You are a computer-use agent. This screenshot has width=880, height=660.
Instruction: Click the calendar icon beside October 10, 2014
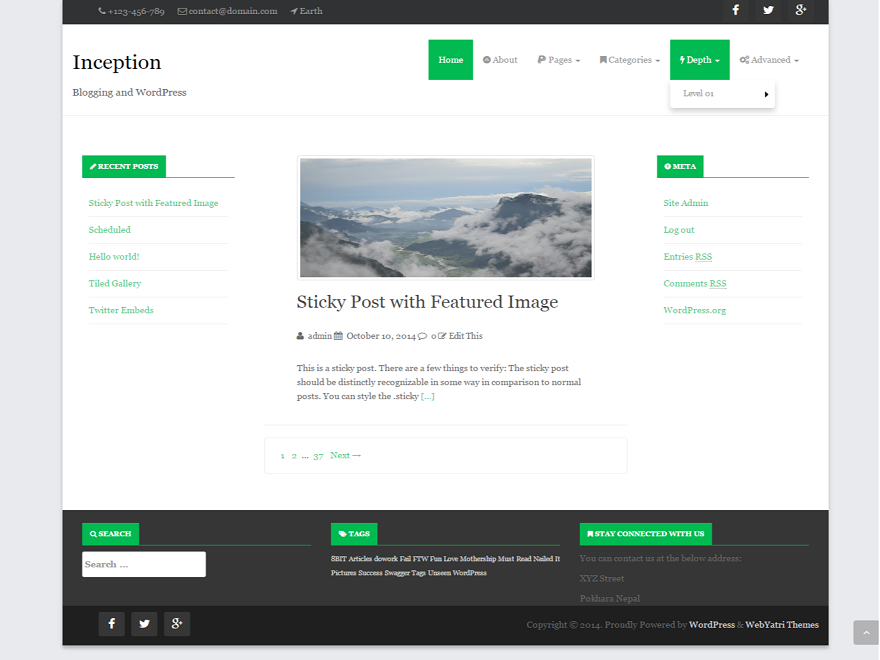(339, 335)
